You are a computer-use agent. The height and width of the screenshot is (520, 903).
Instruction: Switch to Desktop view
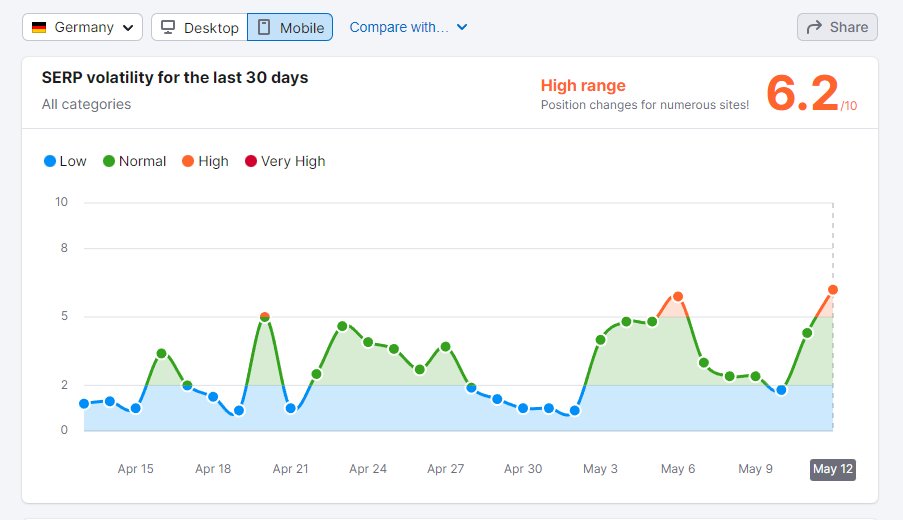coord(199,27)
